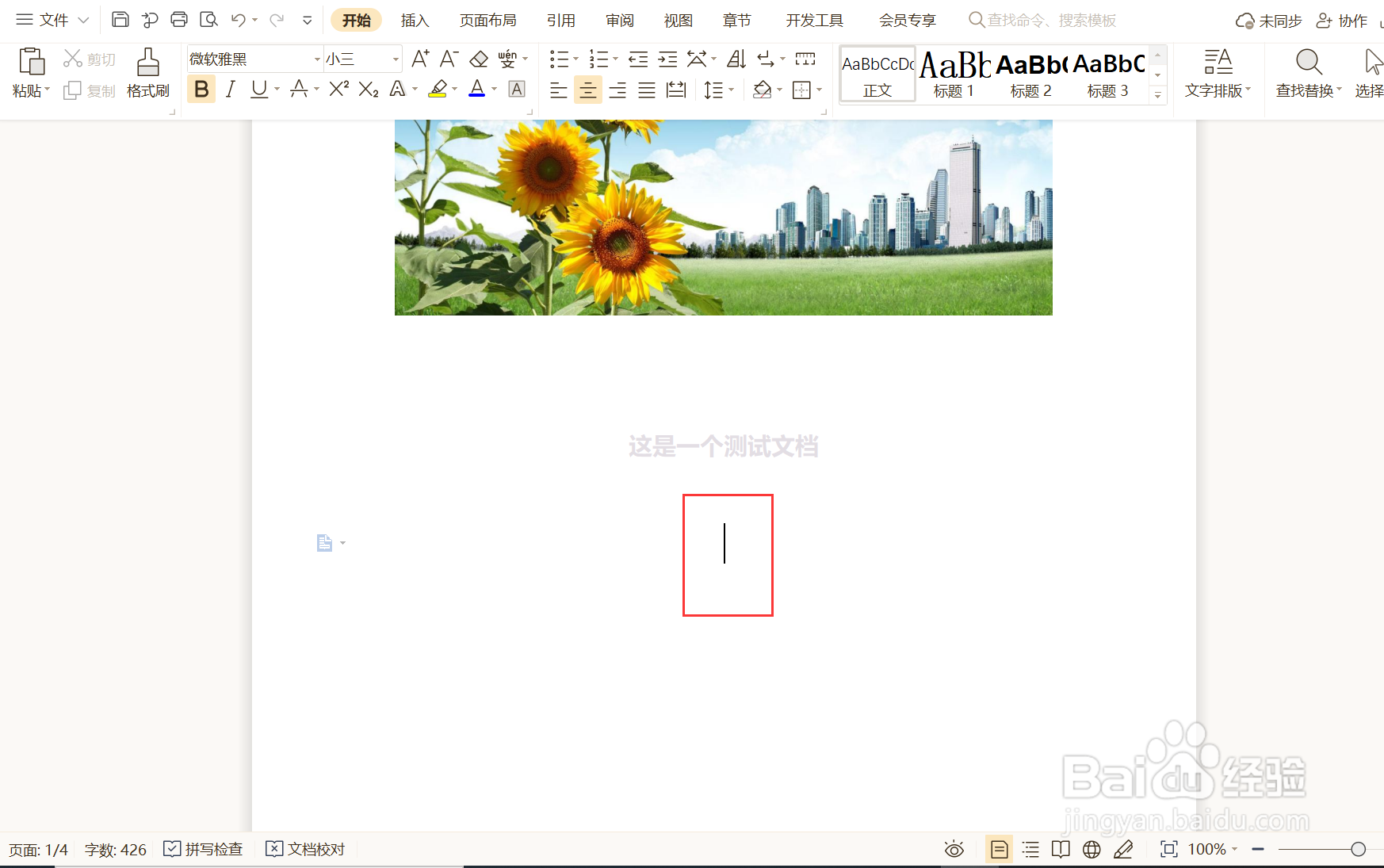
Task: Decrease font size with A- icon
Action: tap(449, 59)
